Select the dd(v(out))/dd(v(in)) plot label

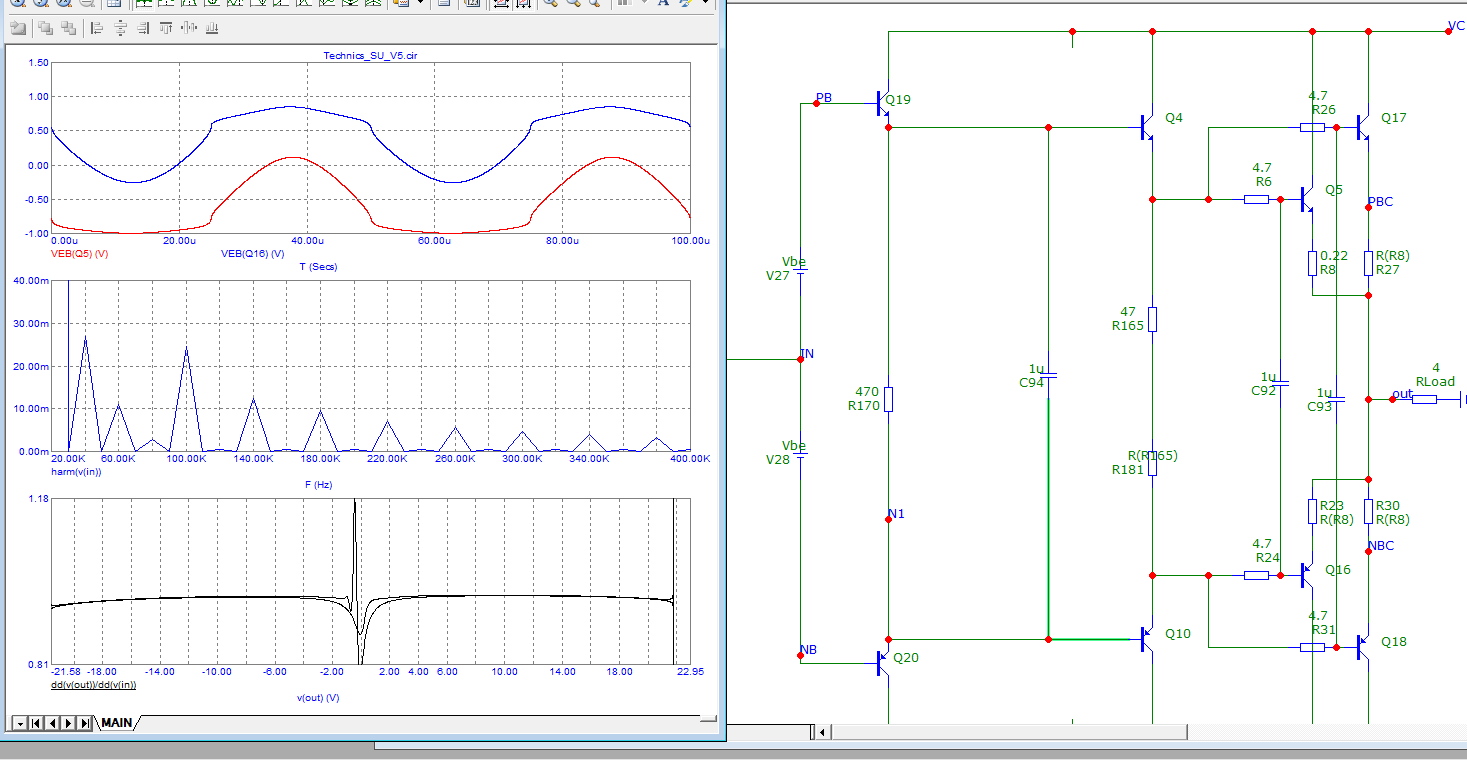click(93, 685)
